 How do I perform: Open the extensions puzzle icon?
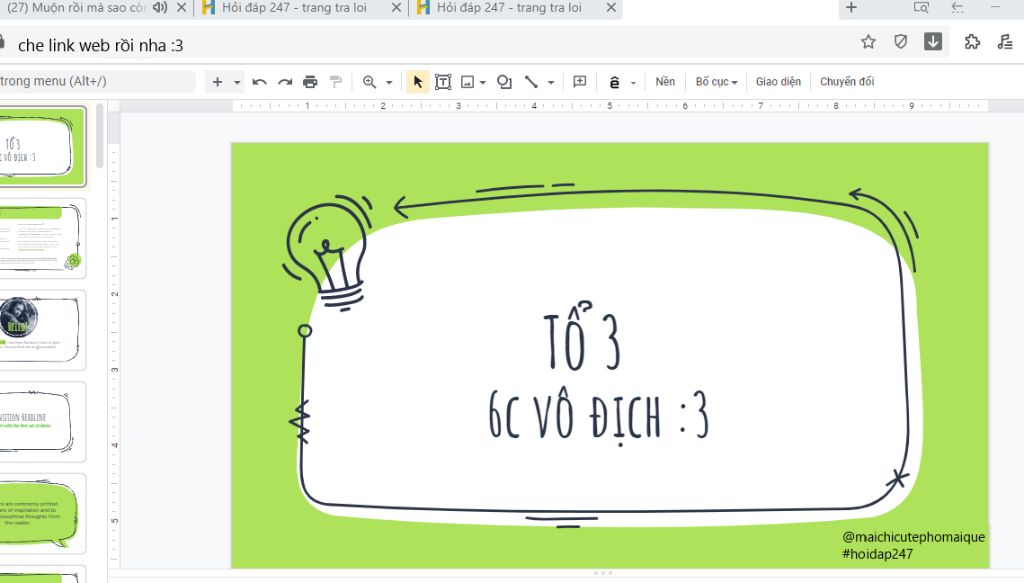[972, 42]
